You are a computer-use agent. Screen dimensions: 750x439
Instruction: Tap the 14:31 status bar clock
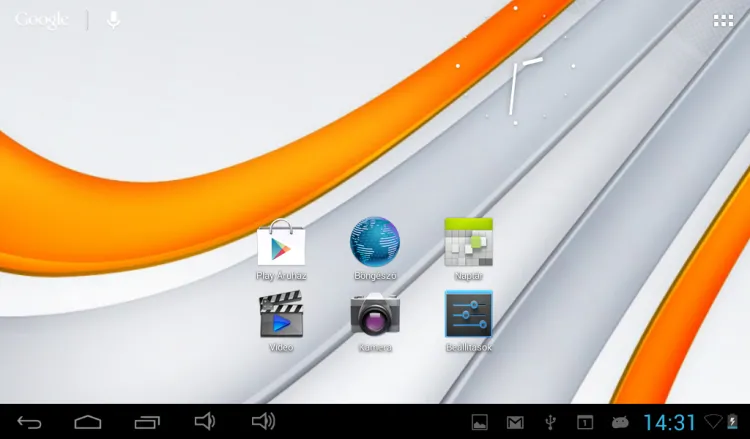[x=669, y=423]
